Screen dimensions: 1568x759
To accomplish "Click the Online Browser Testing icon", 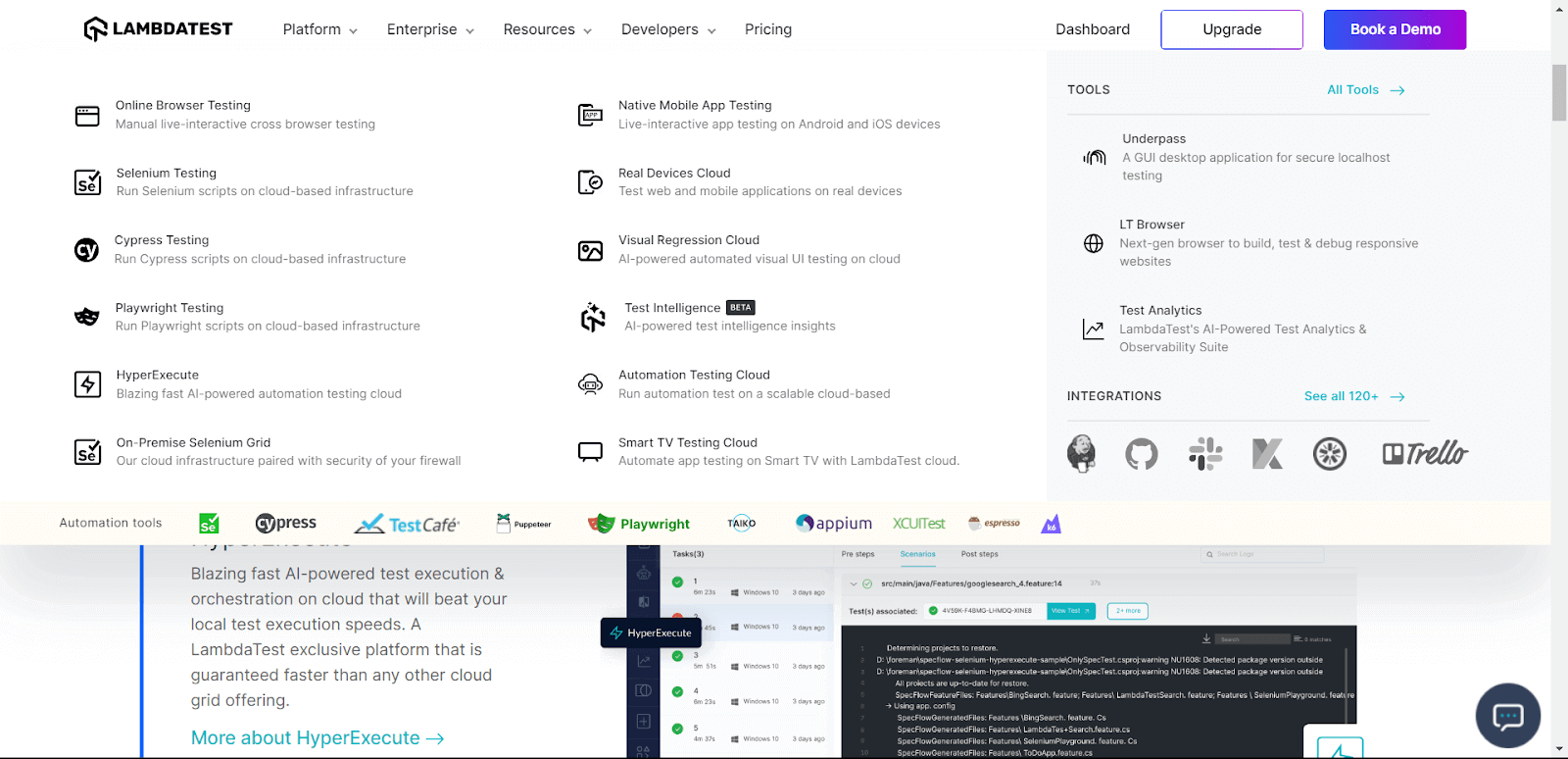I will [x=87, y=116].
